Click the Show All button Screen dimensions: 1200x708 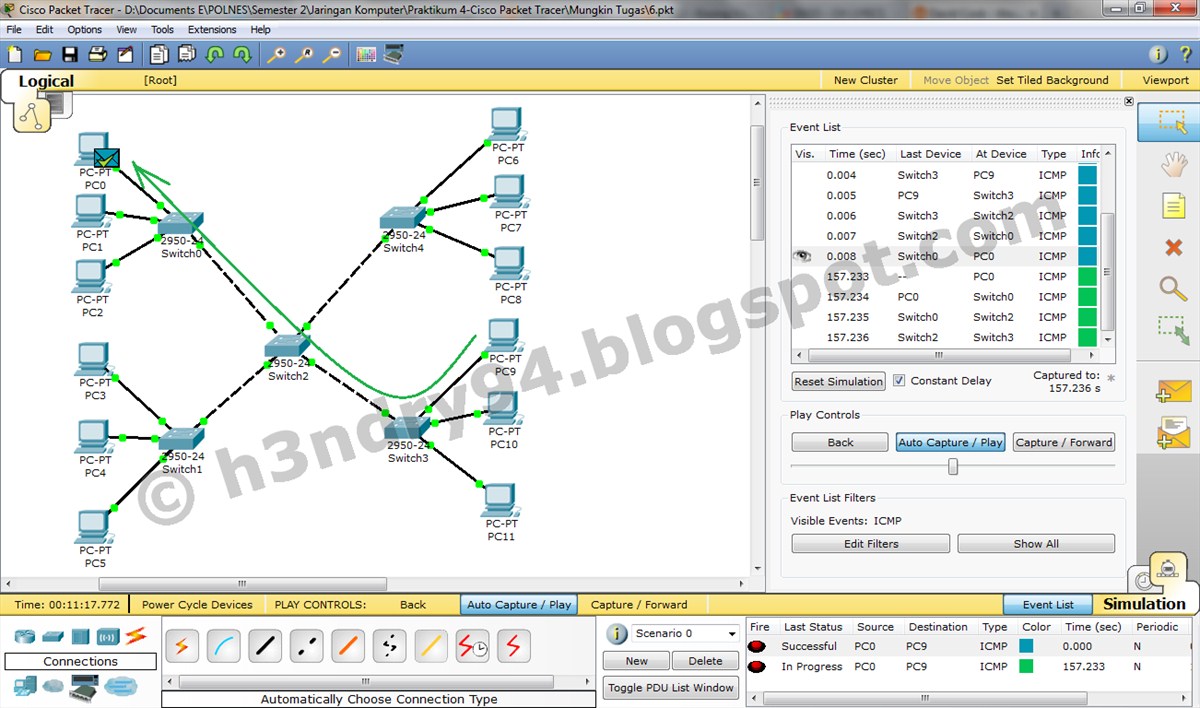pyautogui.click(x=1036, y=544)
